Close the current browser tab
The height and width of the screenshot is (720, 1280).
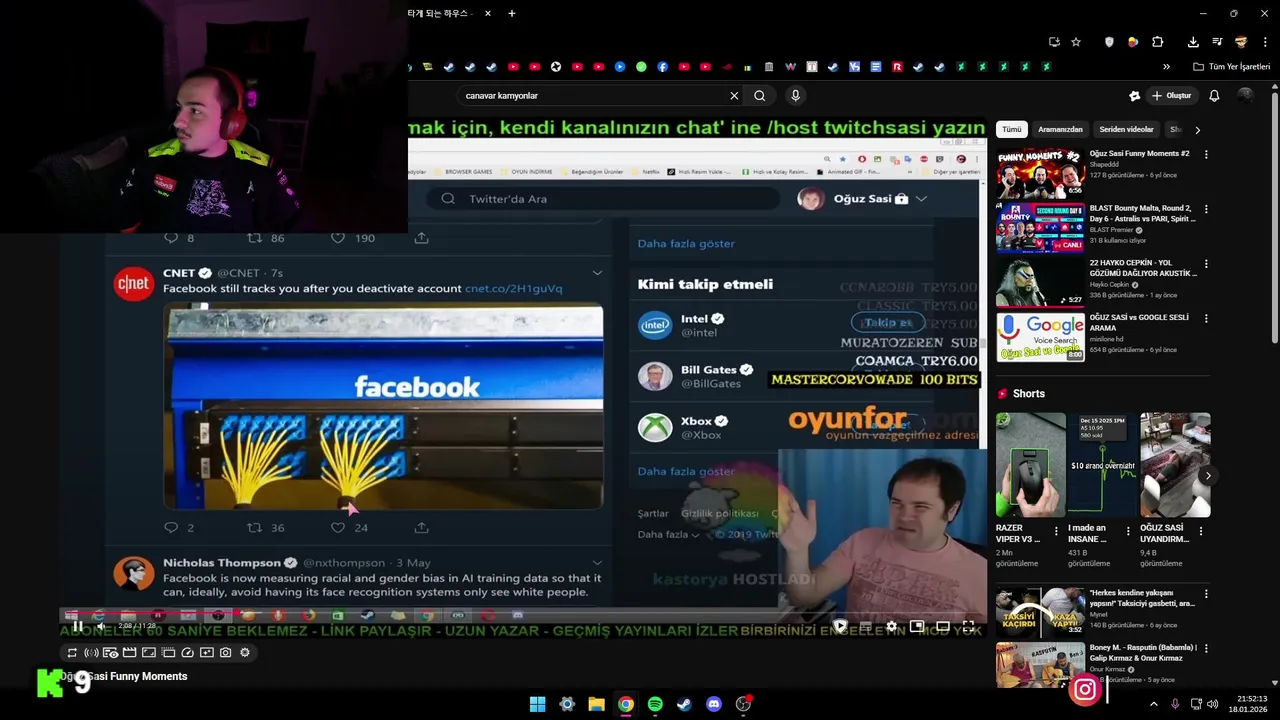(x=488, y=13)
